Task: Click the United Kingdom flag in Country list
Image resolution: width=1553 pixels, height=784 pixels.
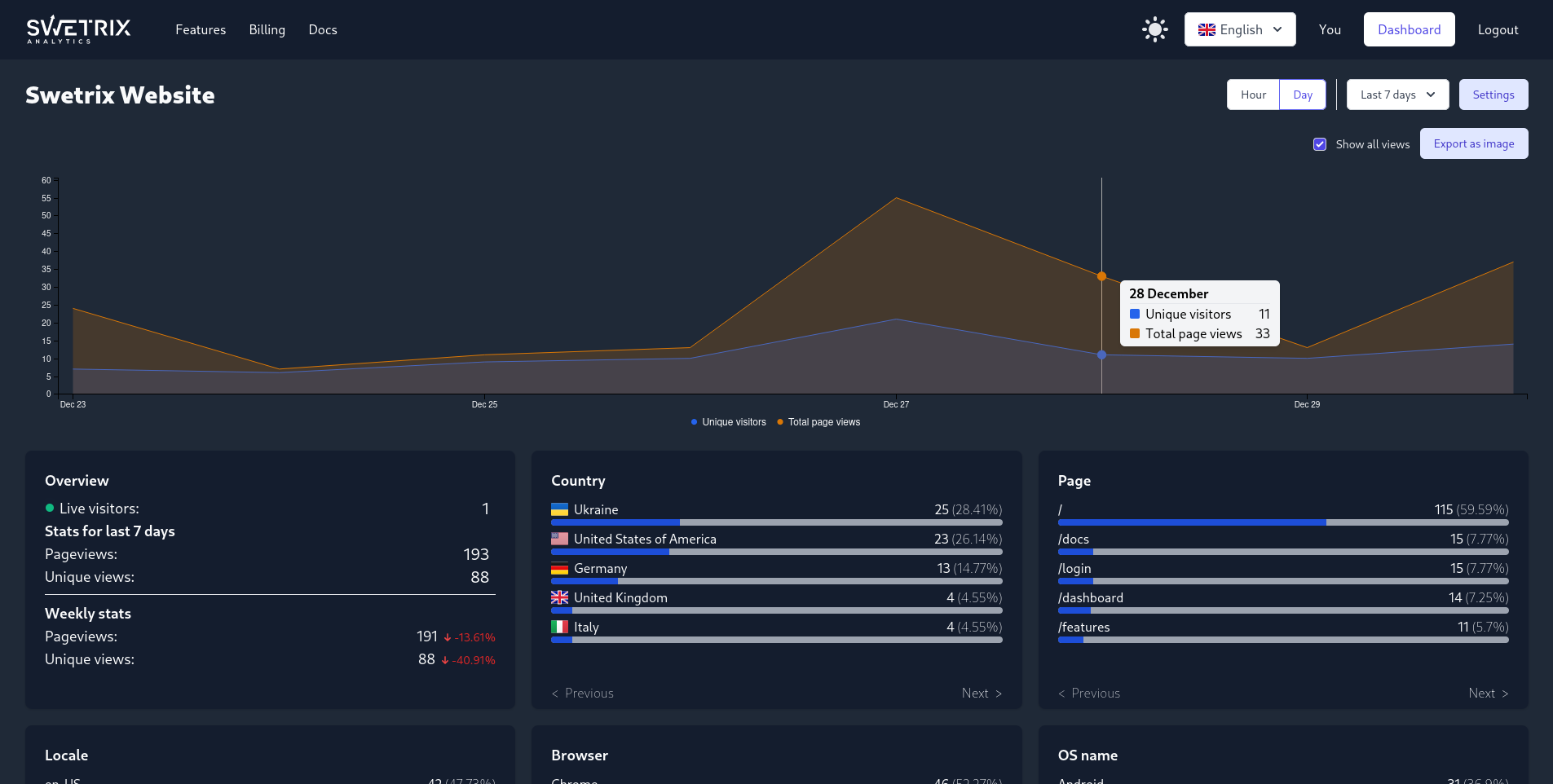Action: [559, 597]
